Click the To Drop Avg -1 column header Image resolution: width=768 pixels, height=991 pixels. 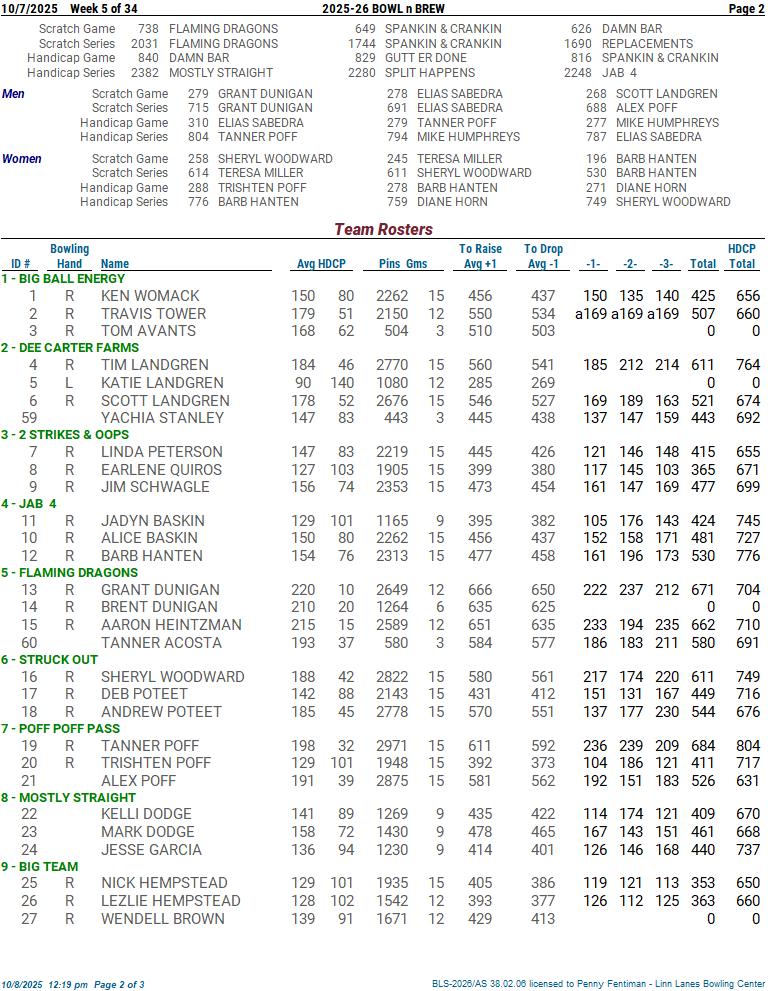(x=543, y=257)
